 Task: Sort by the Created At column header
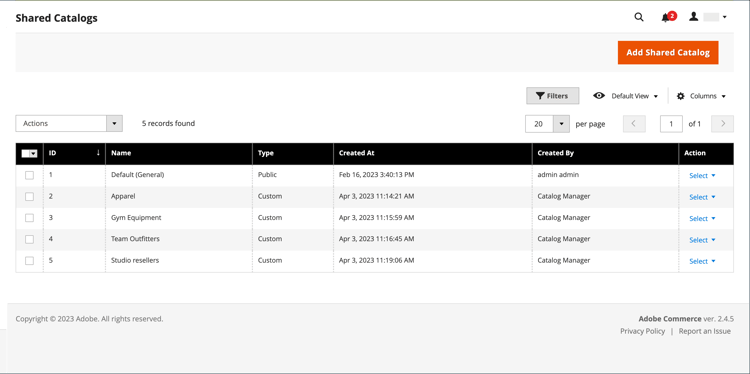pyautogui.click(x=432, y=153)
